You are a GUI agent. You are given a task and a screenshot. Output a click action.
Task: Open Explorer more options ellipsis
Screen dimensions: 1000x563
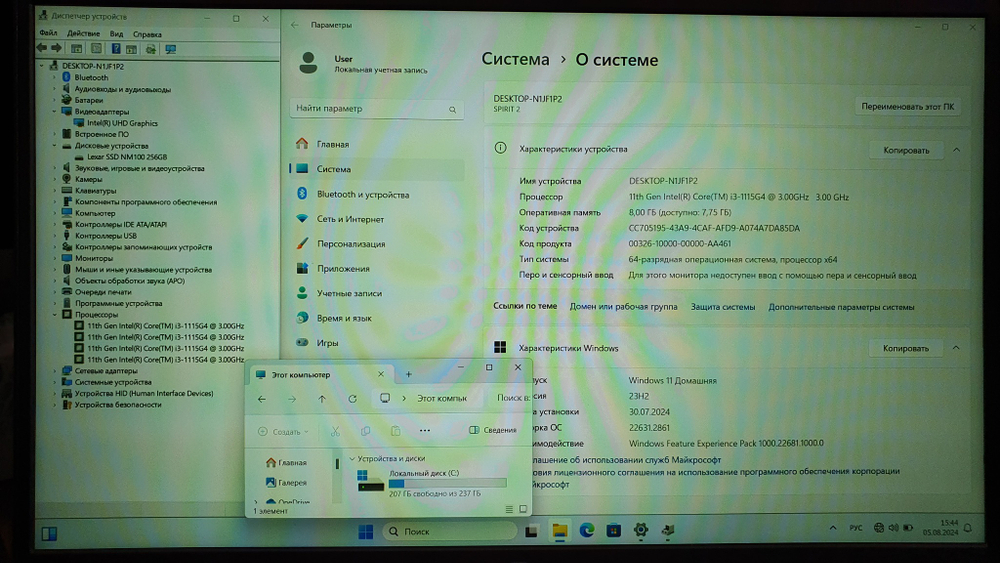[425, 431]
